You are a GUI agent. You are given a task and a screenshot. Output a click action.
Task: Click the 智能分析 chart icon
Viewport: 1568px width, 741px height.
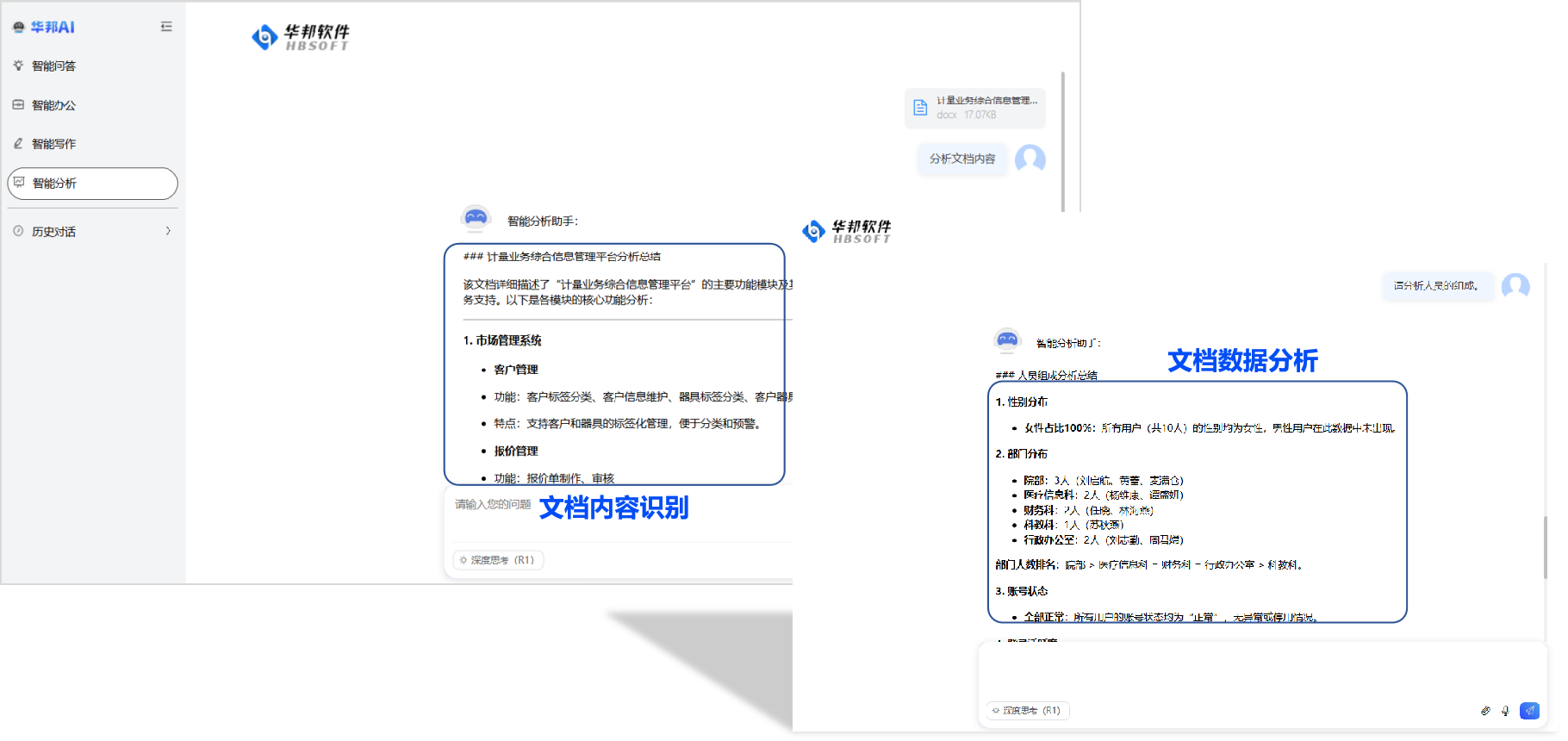(19, 183)
